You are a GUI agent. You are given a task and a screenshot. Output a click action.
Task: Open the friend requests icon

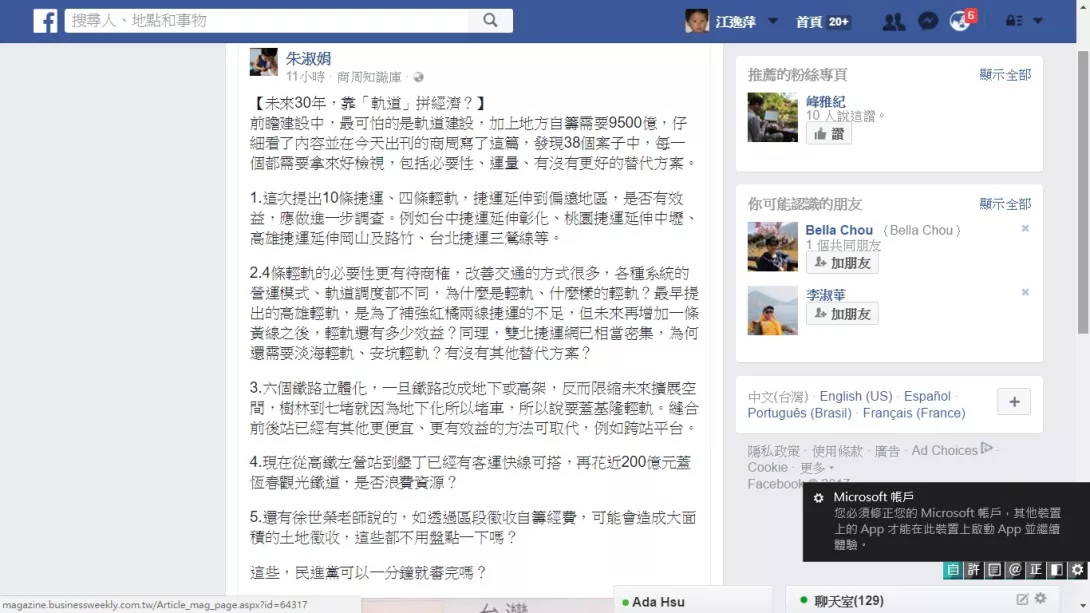[x=893, y=22]
